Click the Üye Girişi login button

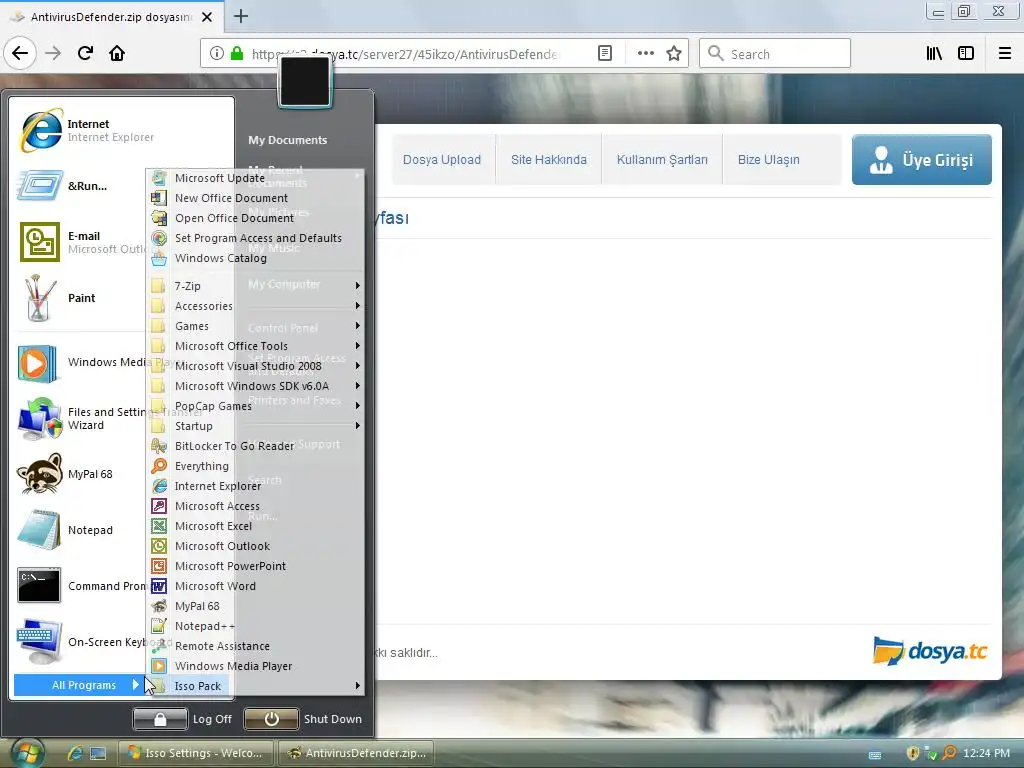coord(921,160)
